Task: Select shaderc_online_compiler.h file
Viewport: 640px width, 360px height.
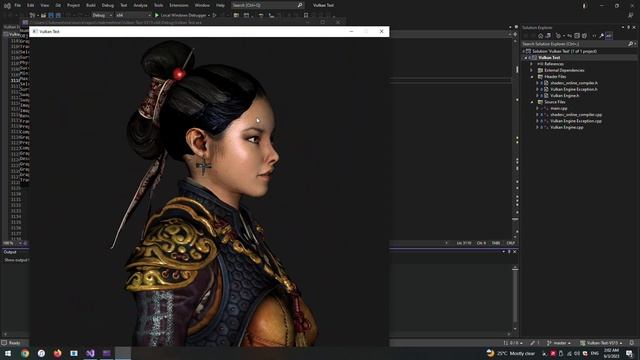Action: [x=574, y=83]
